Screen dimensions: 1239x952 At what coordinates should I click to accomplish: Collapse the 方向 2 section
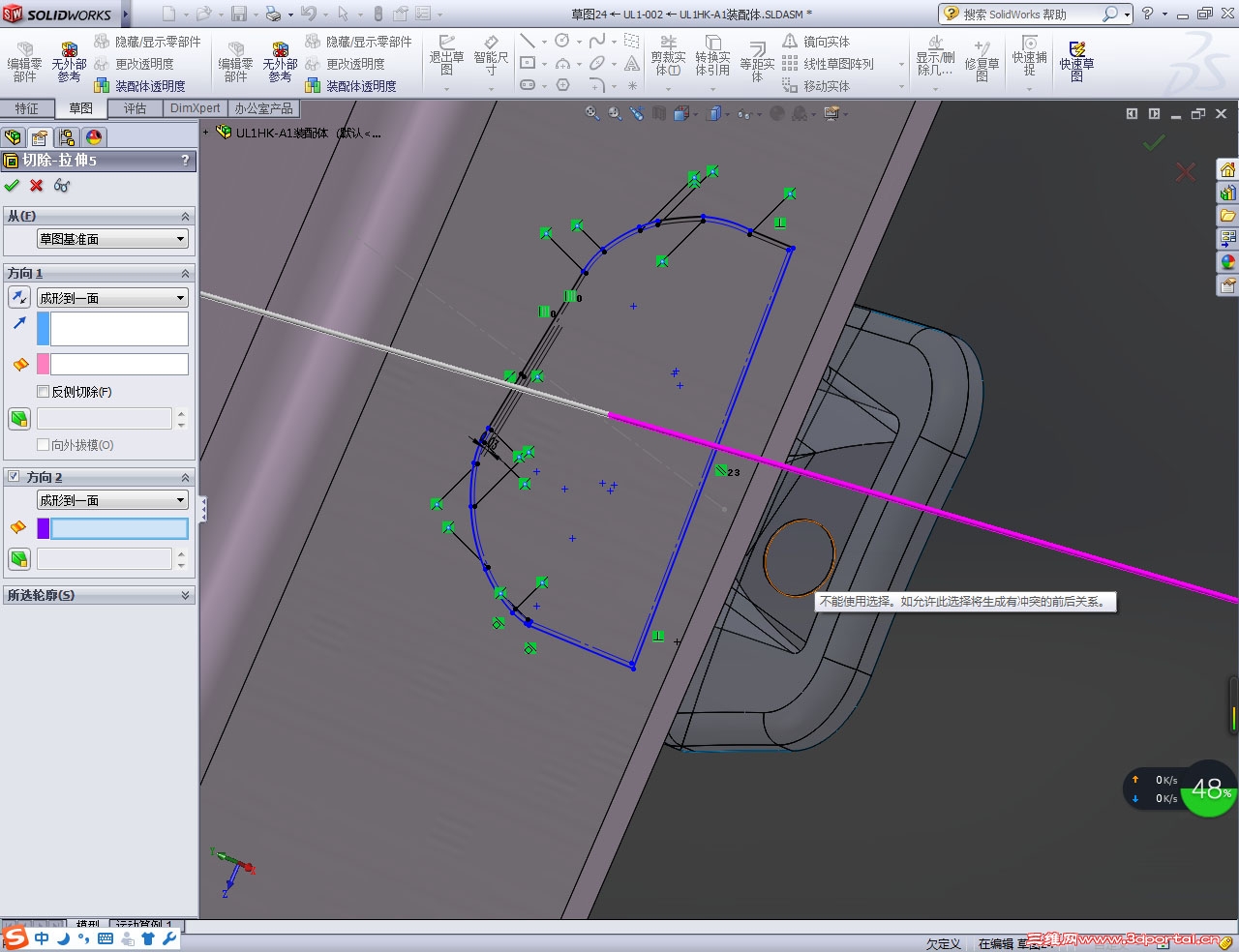[185, 477]
